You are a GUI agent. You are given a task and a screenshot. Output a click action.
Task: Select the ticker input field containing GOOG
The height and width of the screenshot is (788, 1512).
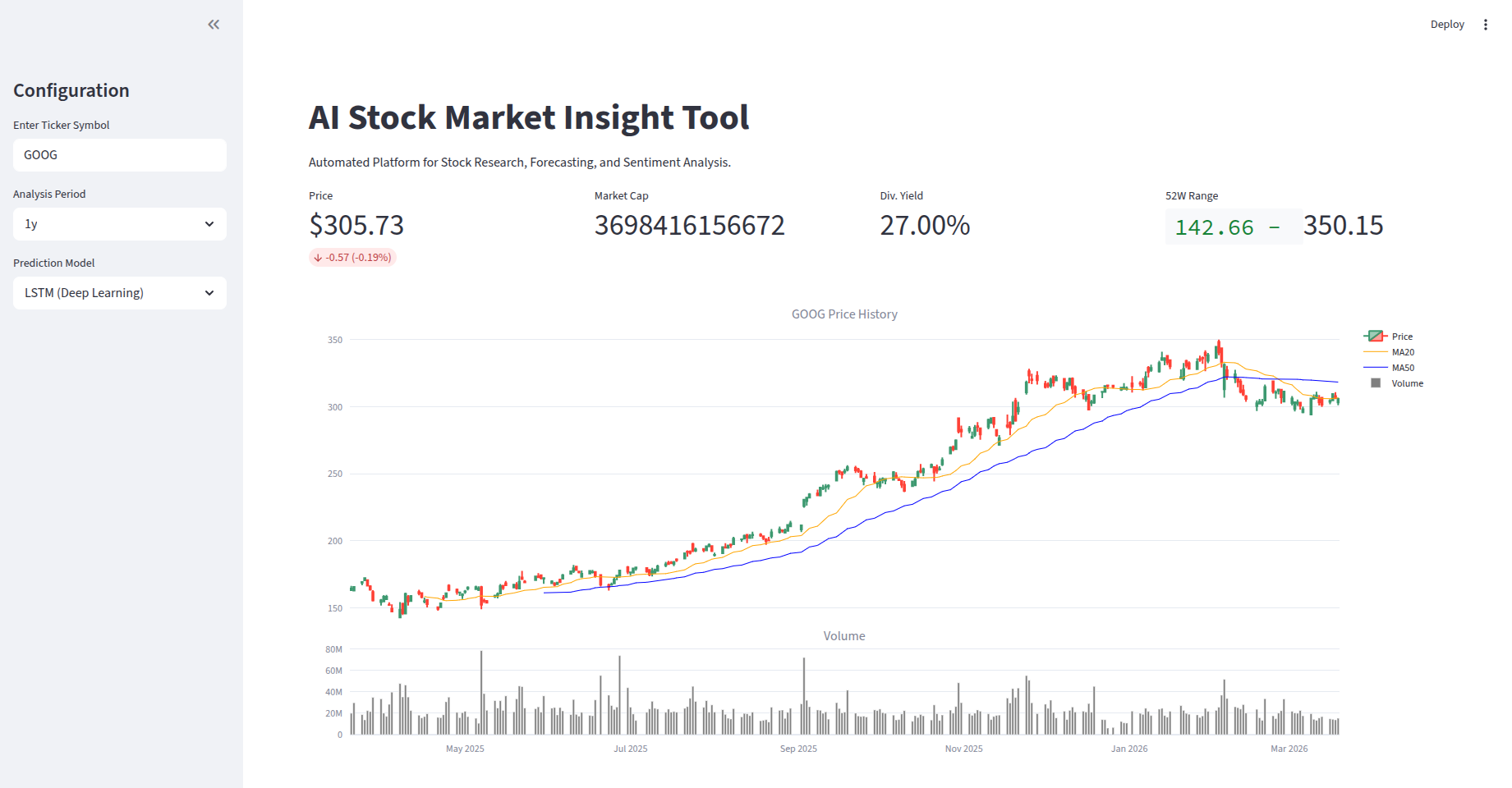point(119,154)
